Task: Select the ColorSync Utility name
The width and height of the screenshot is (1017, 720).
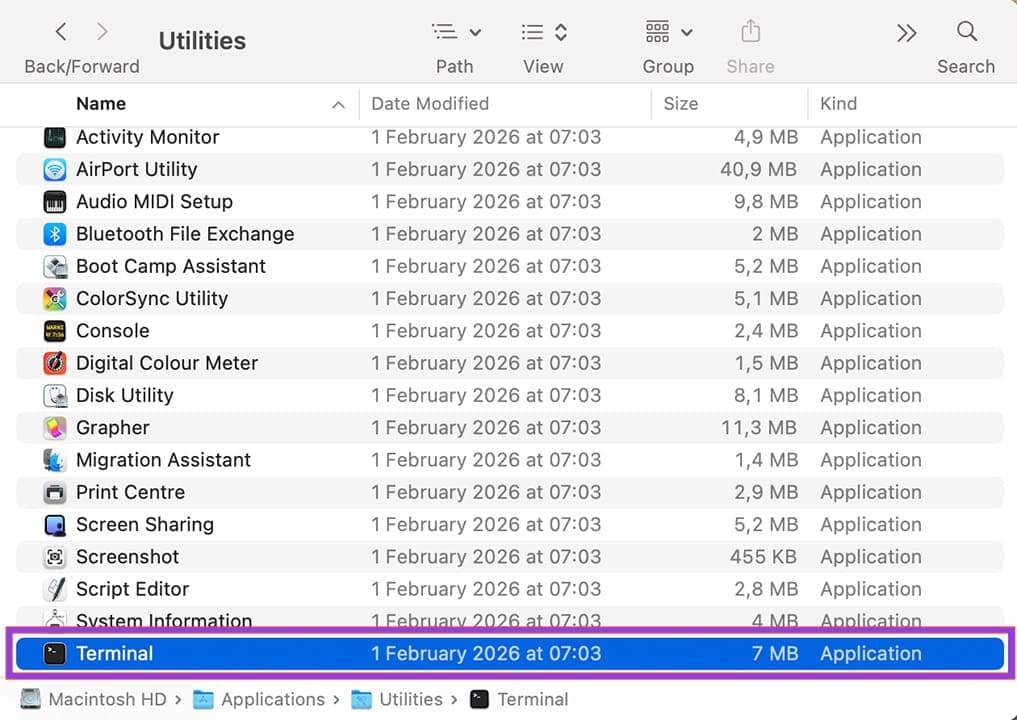Action: click(152, 299)
